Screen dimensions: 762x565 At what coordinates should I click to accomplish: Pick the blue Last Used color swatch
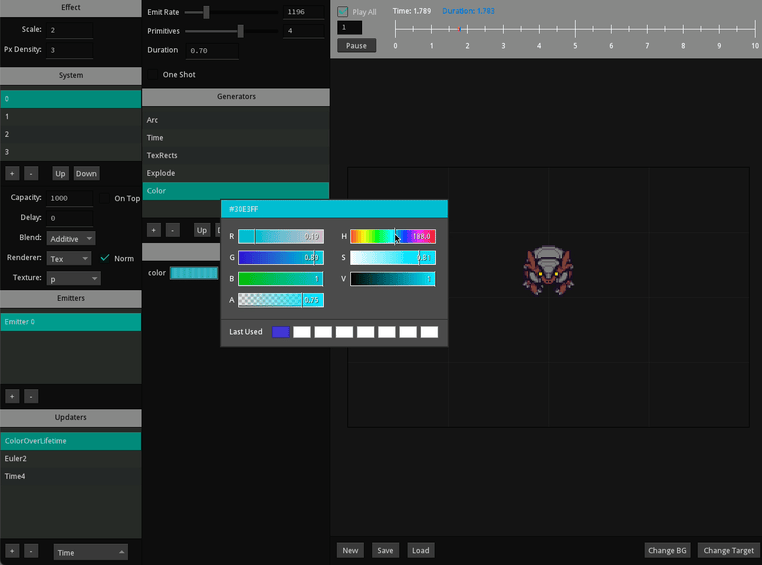[280, 332]
